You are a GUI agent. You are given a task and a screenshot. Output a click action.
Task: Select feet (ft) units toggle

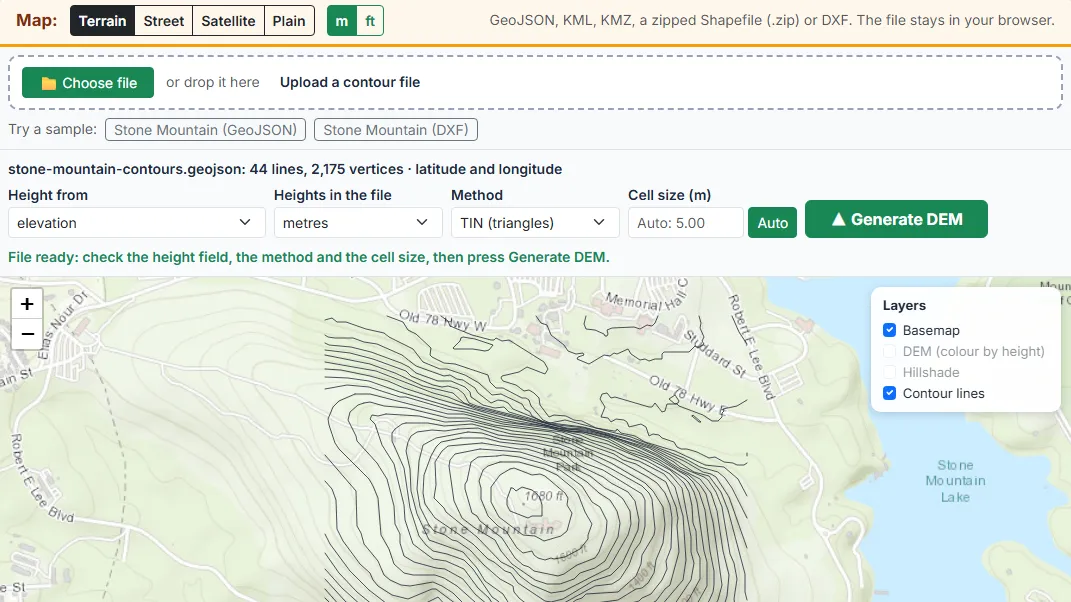tap(370, 20)
